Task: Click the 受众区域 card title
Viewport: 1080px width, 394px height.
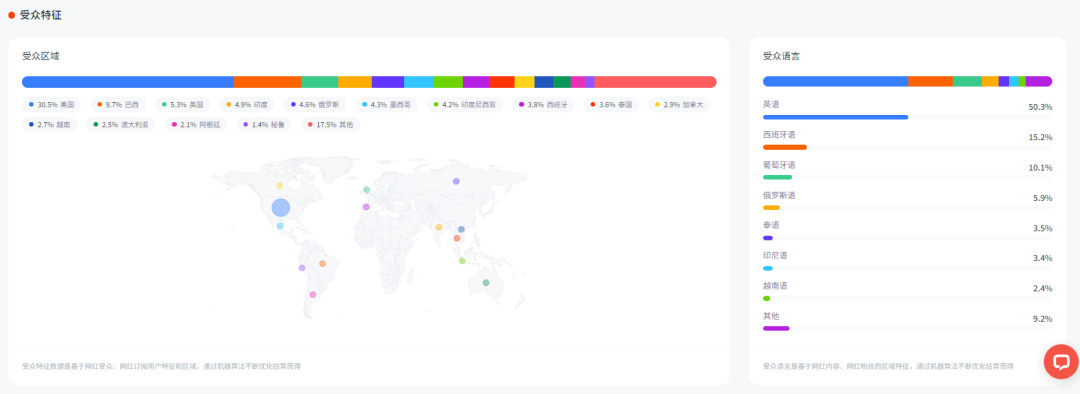Action: coord(41,56)
